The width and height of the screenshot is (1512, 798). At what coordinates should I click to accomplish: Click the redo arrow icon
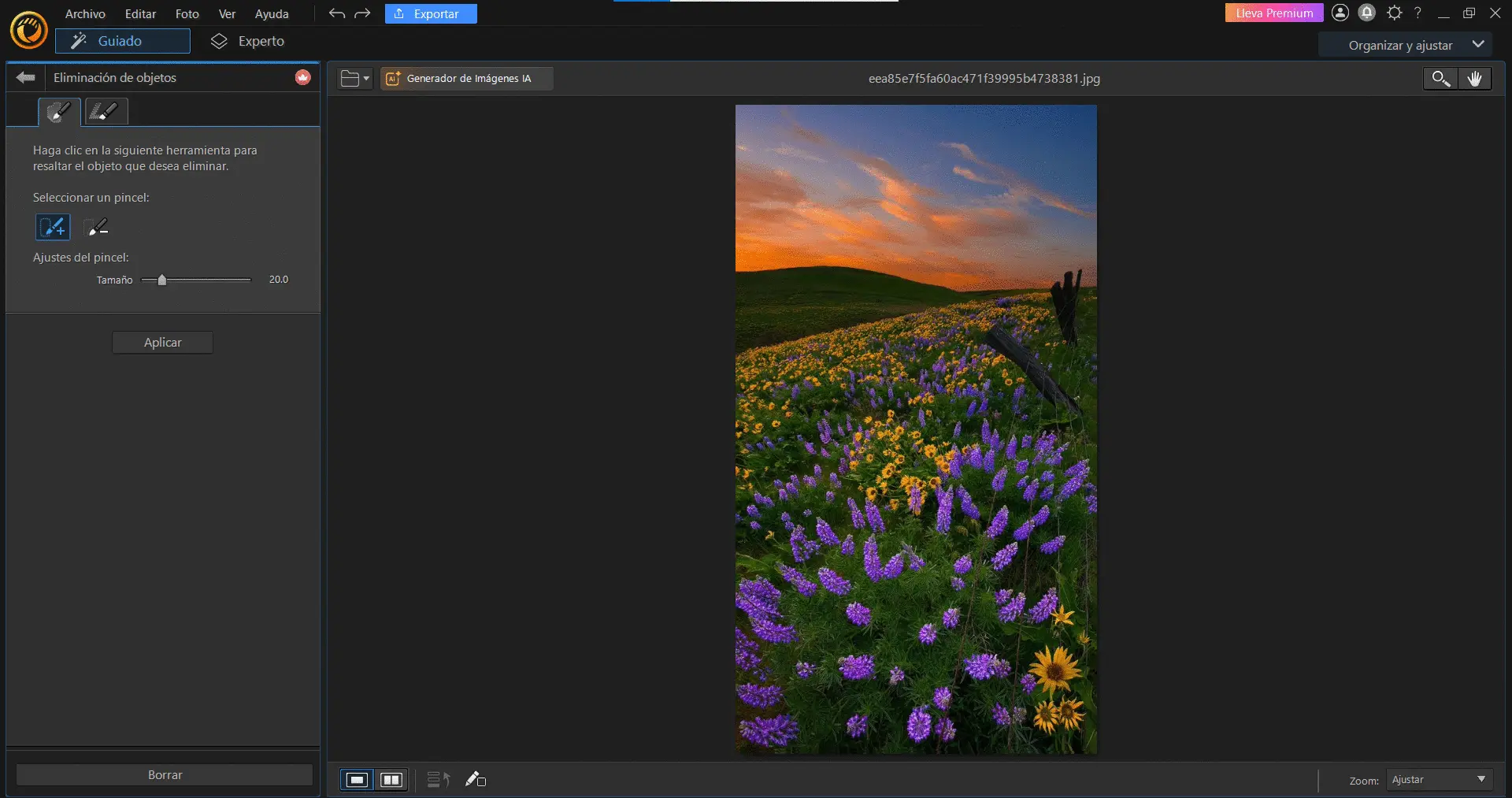362,13
